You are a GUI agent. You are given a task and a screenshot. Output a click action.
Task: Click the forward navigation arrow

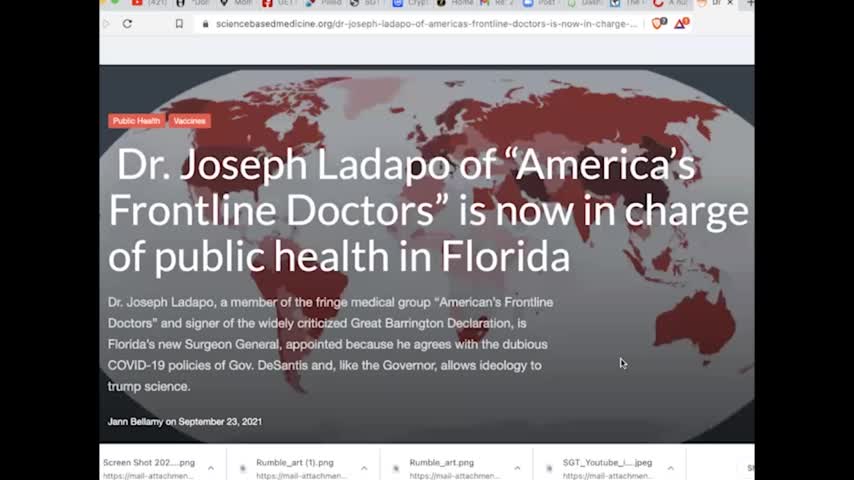[106, 24]
